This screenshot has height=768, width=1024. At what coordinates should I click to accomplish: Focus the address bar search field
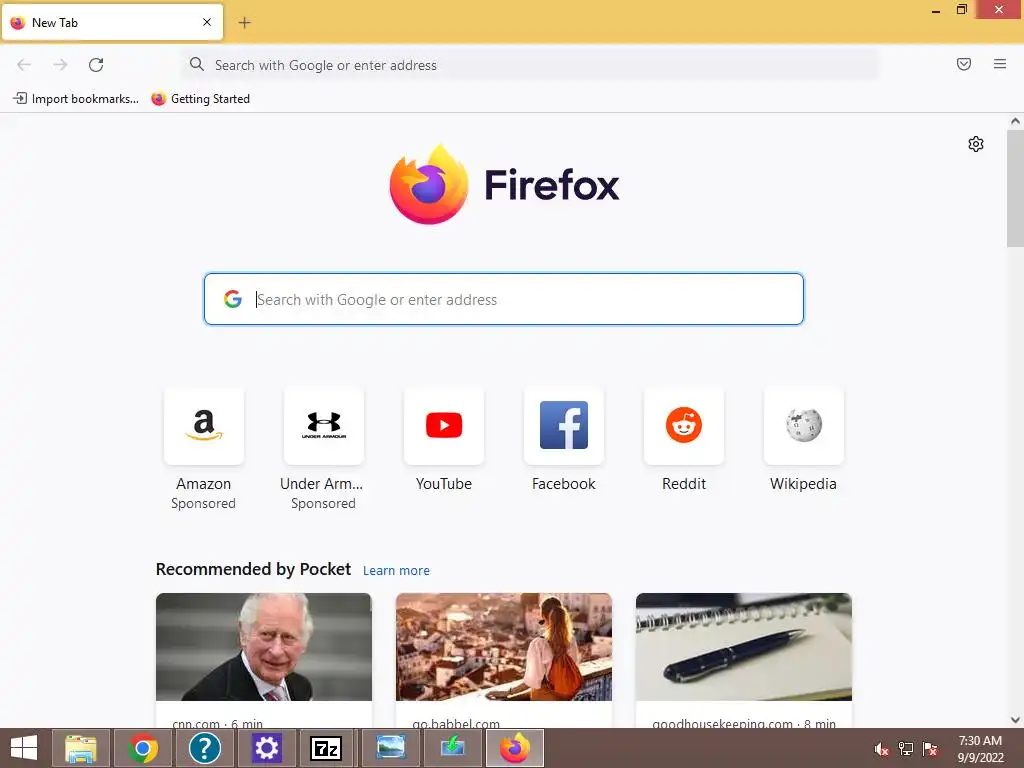coord(529,65)
